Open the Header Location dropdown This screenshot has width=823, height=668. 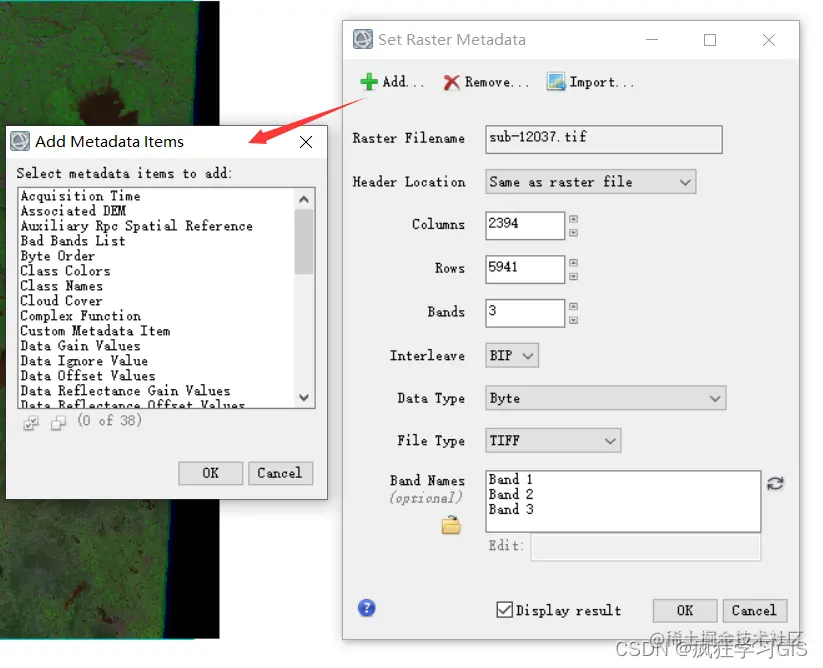click(590, 182)
